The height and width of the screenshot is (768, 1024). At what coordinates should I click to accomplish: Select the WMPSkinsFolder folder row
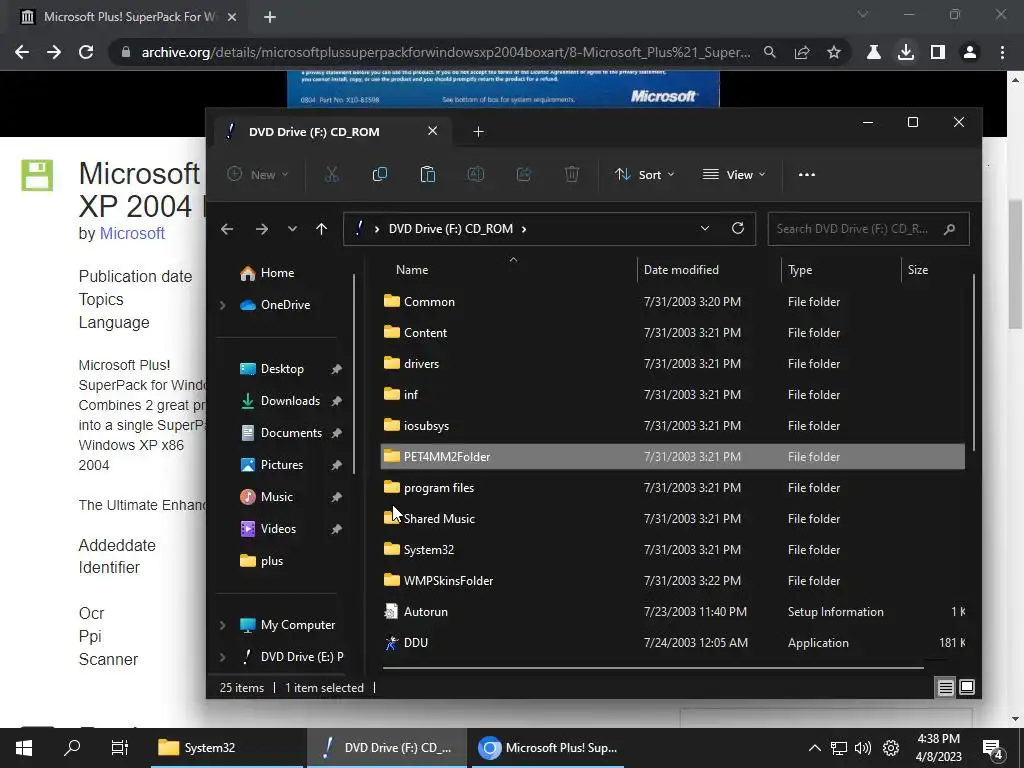click(673, 581)
